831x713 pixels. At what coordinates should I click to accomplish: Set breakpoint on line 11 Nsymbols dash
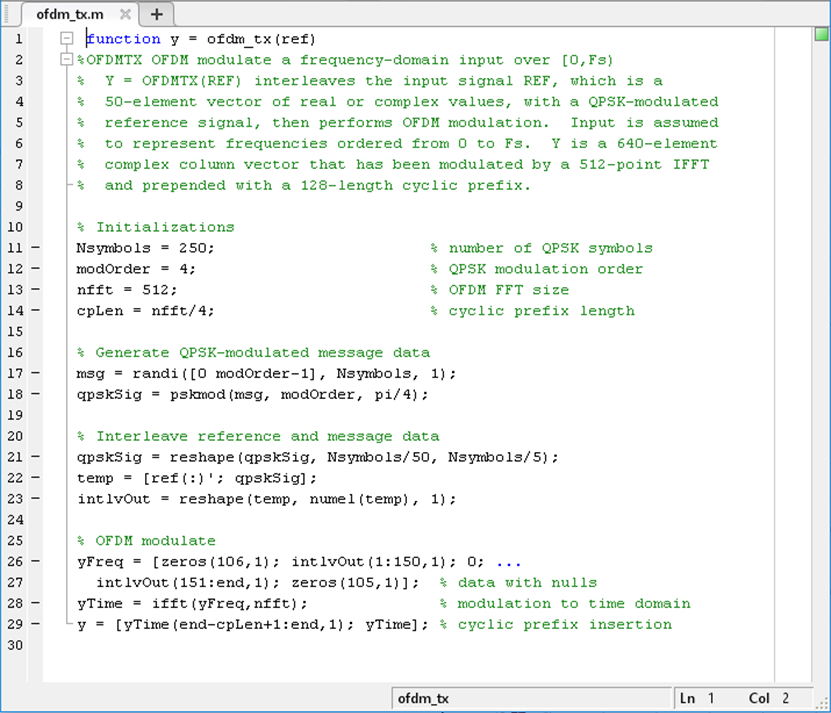[36, 248]
